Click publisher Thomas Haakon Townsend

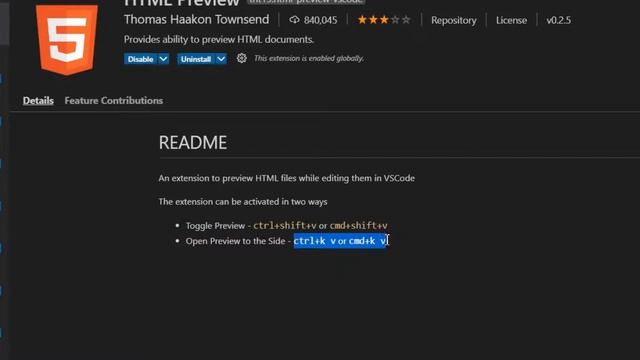[196, 19]
